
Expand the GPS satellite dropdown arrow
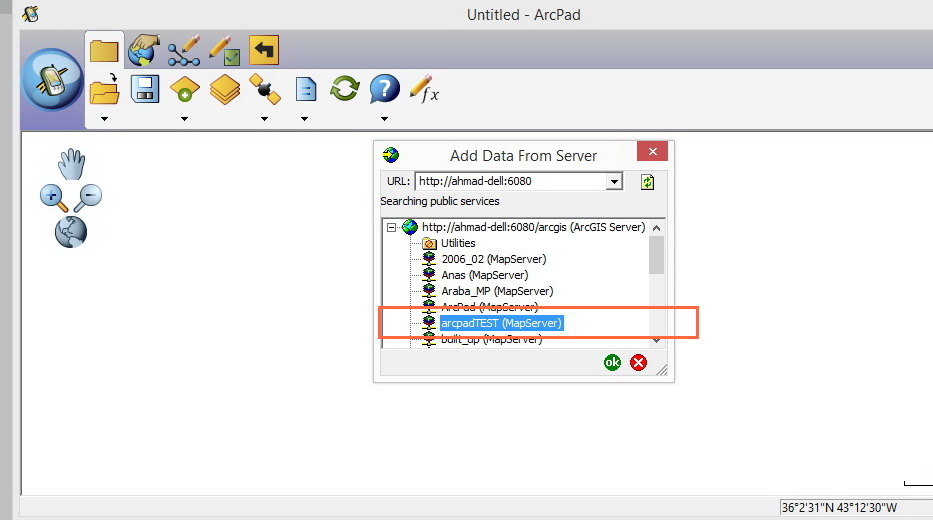click(x=264, y=119)
